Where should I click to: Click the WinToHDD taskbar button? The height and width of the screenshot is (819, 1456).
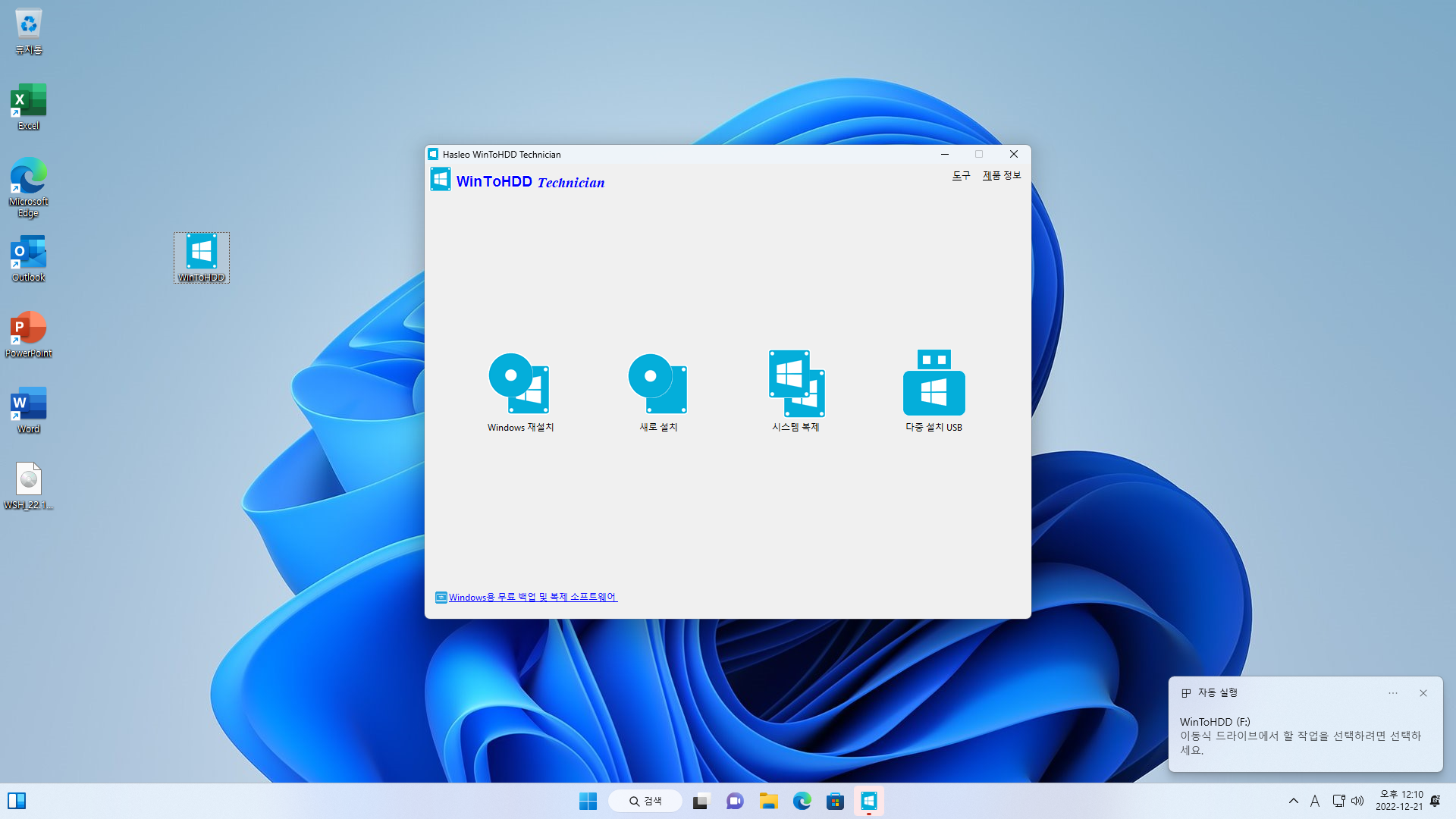click(x=869, y=801)
